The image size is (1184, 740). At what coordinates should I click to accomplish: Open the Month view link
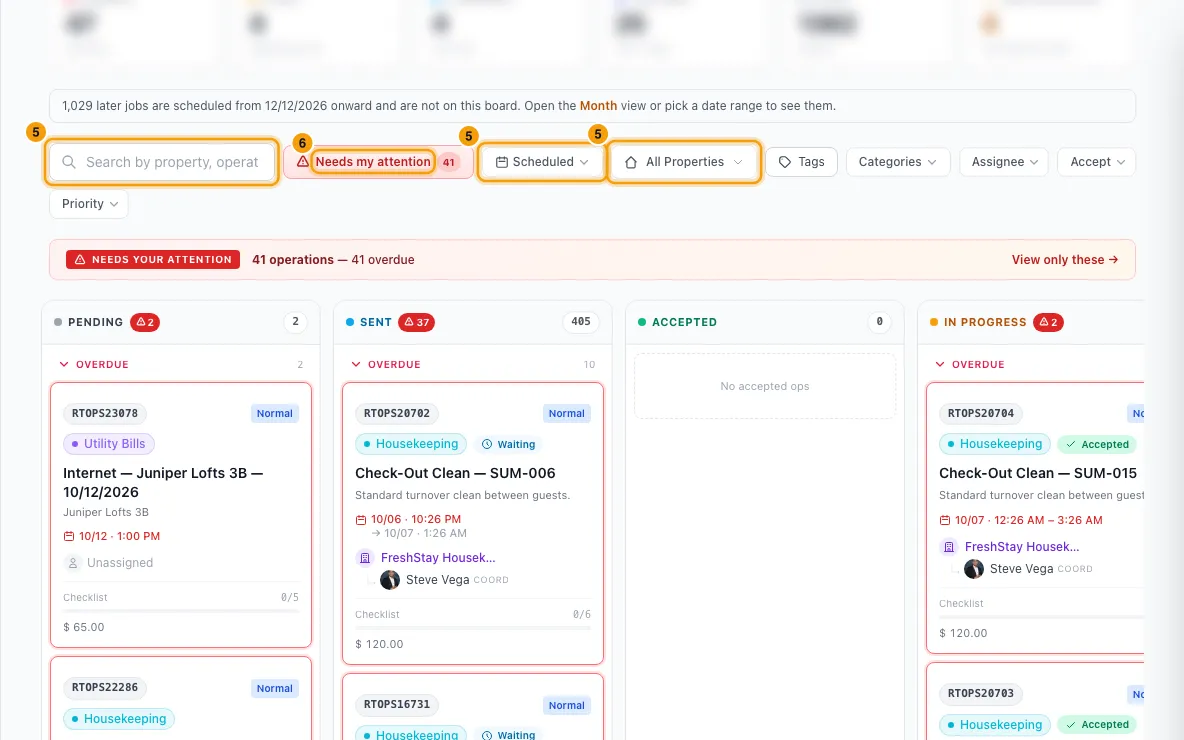tap(598, 106)
